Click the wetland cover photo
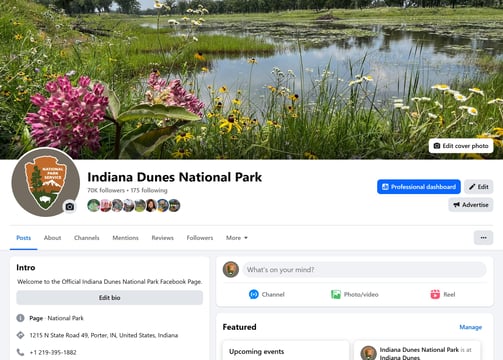503x360 pixels. coord(251,79)
